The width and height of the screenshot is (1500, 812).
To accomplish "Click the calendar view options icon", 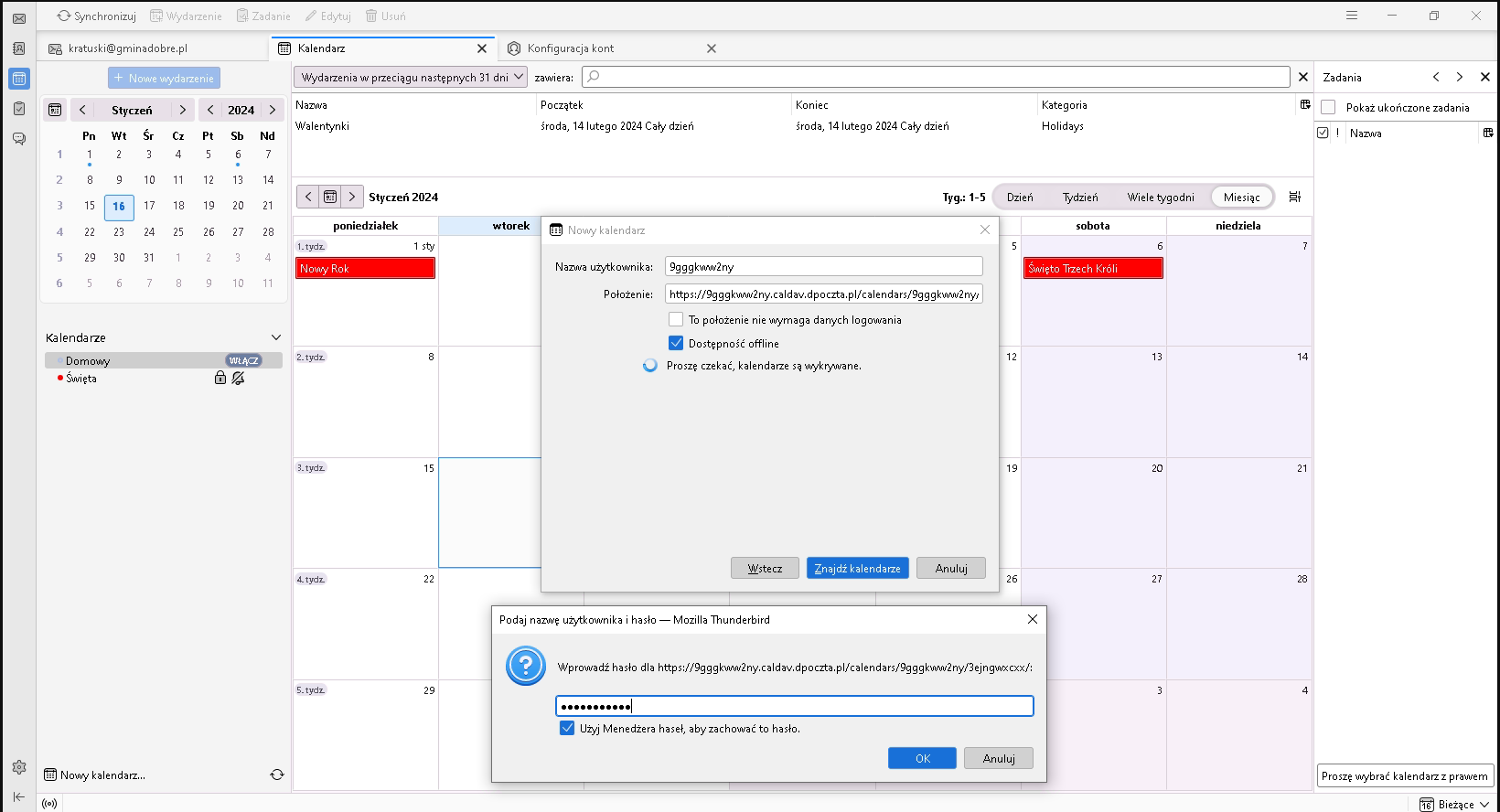I will [x=1294, y=197].
